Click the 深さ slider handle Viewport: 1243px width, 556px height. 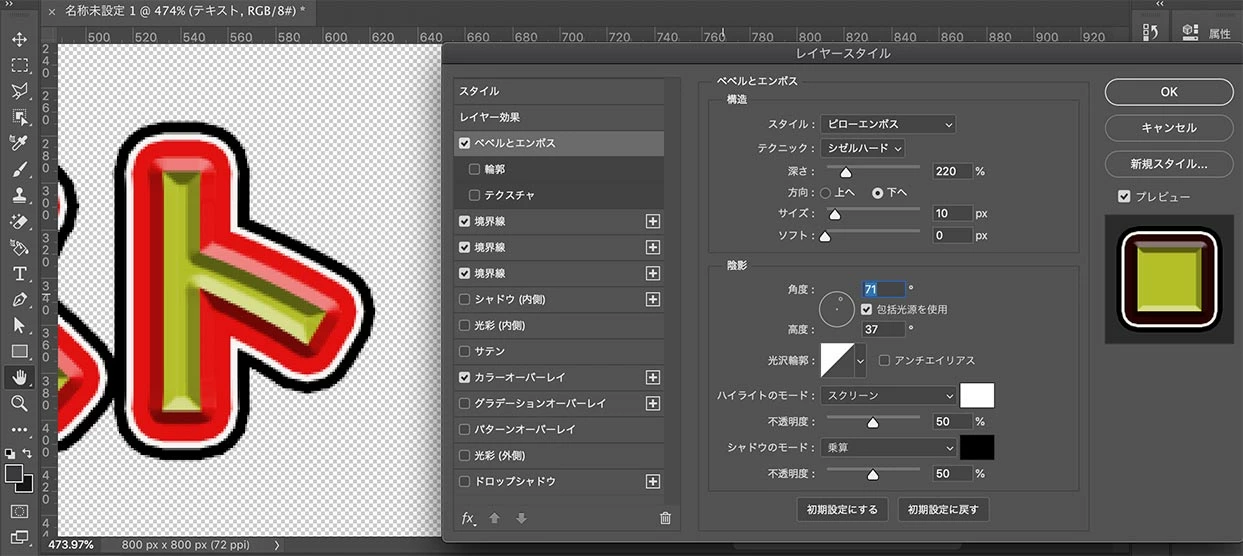846,172
